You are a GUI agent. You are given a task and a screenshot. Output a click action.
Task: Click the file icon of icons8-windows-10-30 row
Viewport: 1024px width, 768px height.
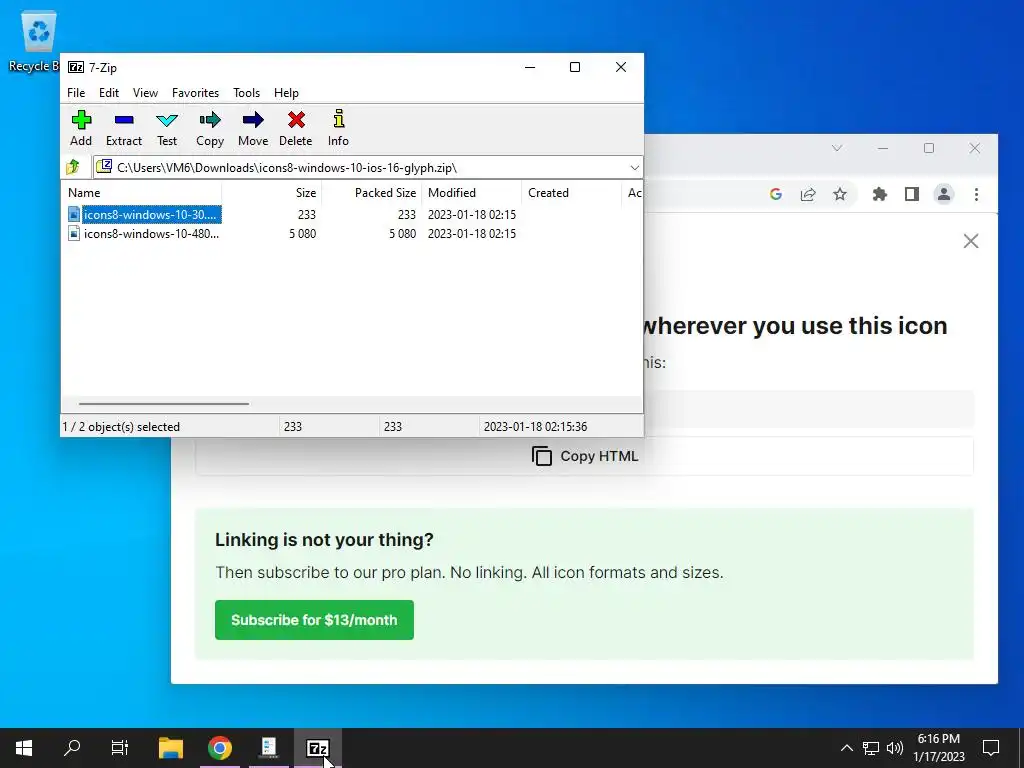[x=74, y=214]
